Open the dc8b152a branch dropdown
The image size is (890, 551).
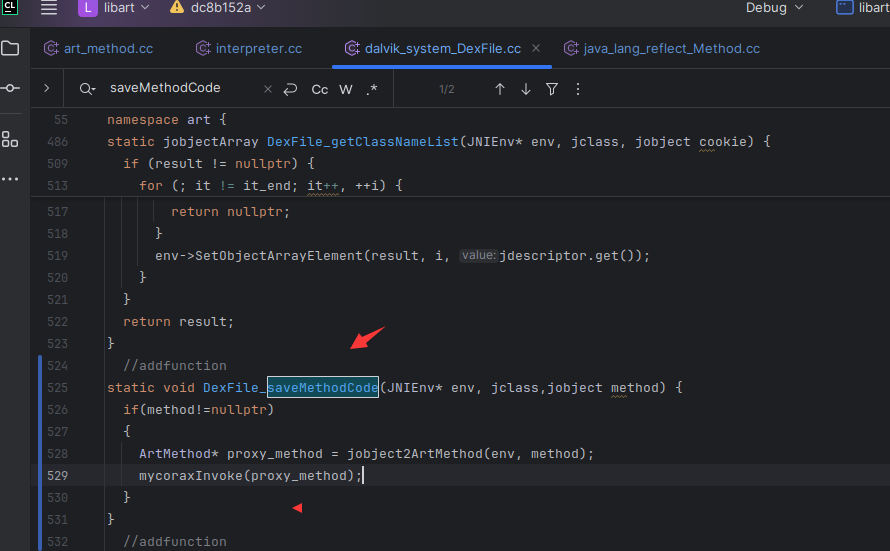(218, 8)
